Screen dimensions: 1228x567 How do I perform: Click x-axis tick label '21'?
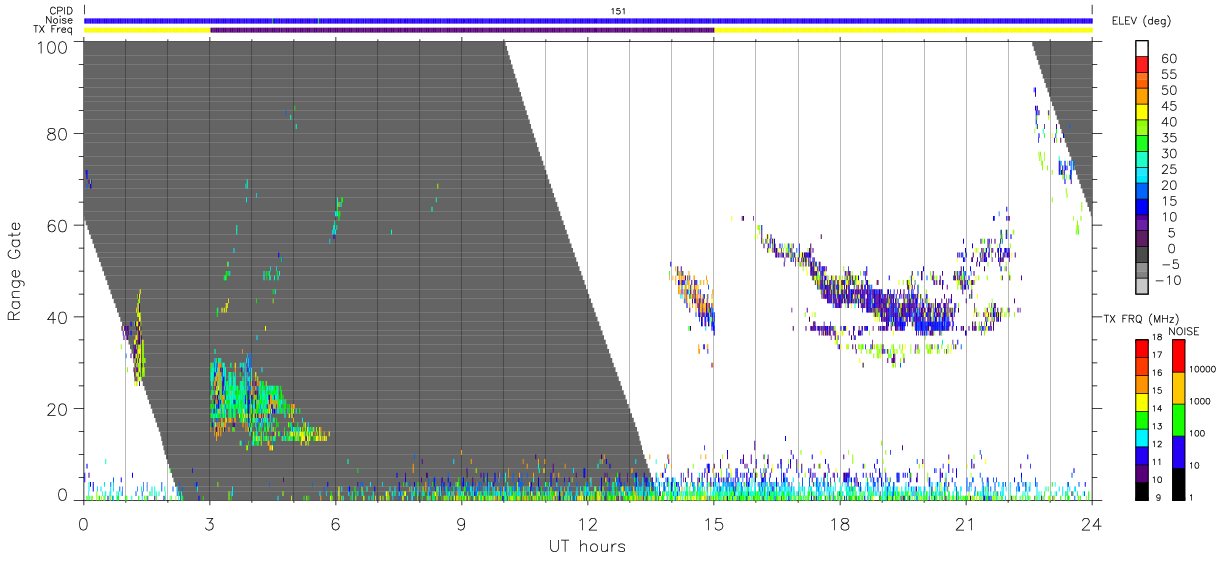click(965, 523)
